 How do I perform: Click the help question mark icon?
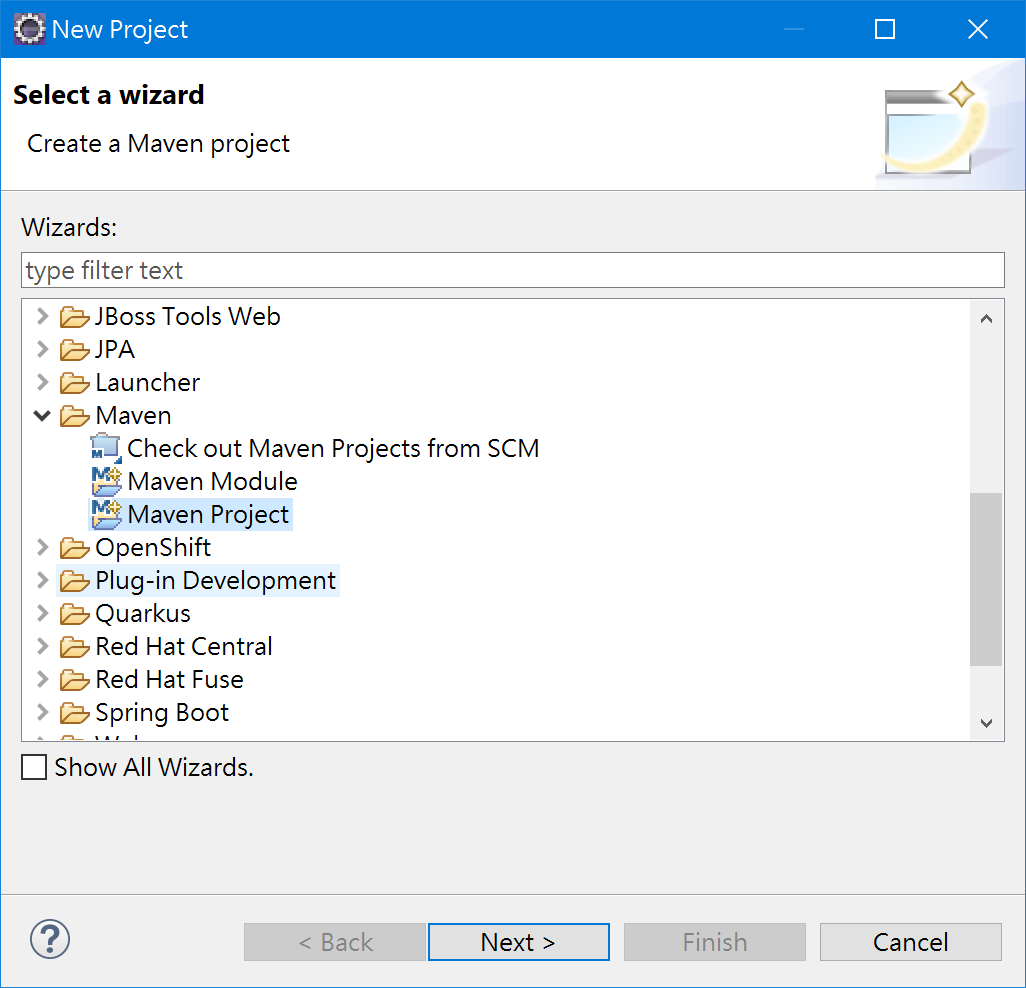pos(50,940)
